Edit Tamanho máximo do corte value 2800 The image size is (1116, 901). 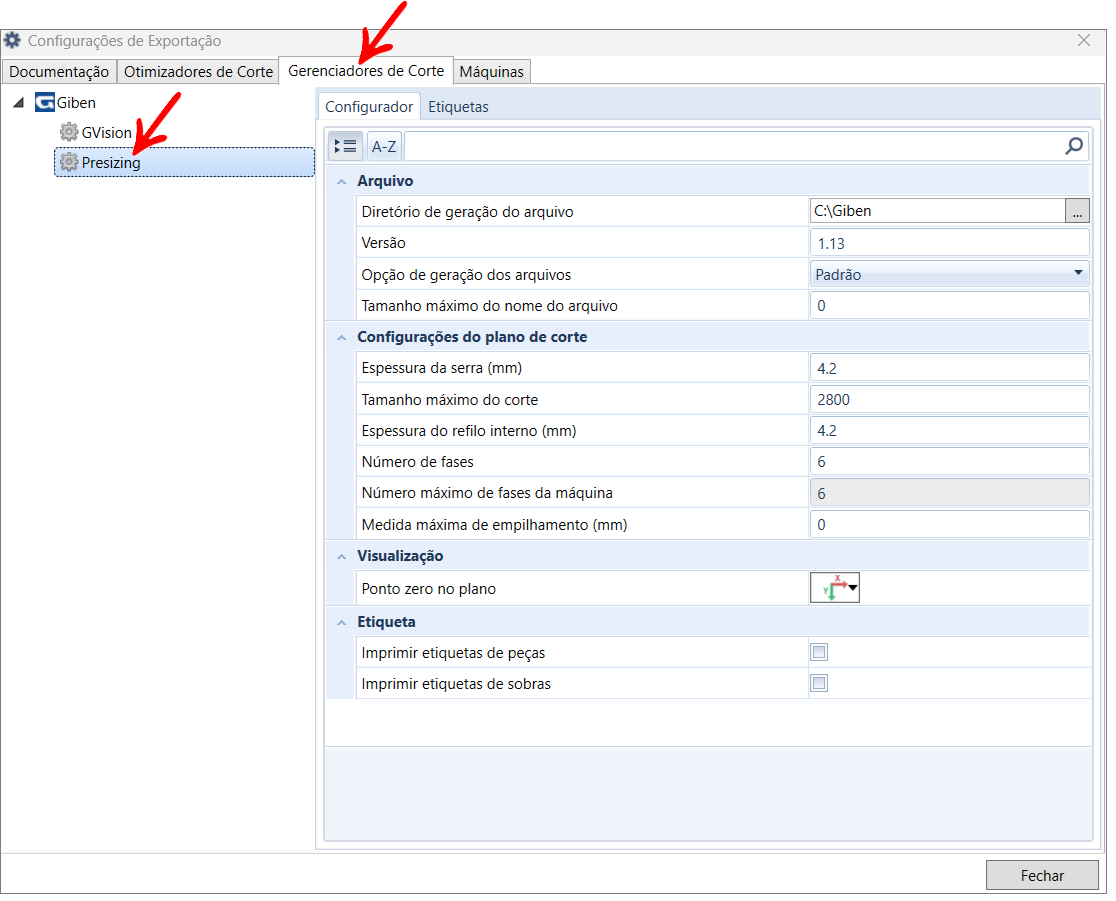pyautogui.click(x=949, y=399)
